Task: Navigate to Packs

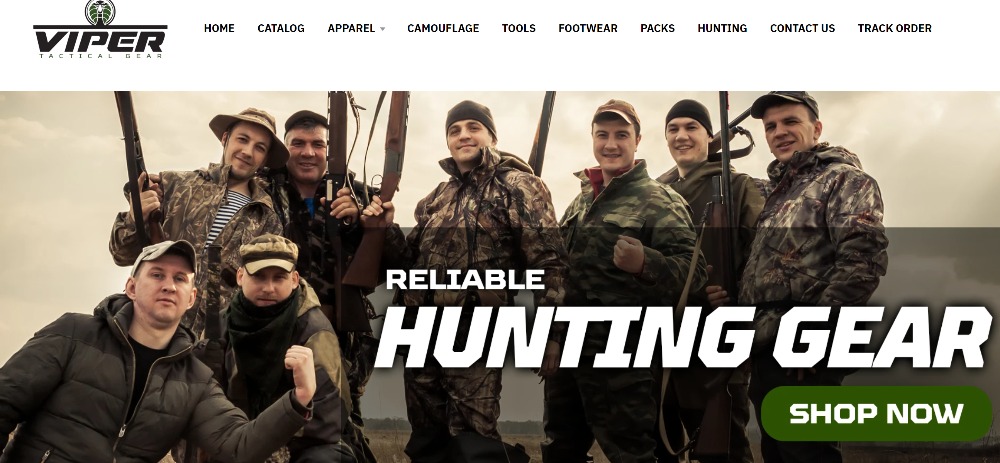Action: click(x=657, y=28)
